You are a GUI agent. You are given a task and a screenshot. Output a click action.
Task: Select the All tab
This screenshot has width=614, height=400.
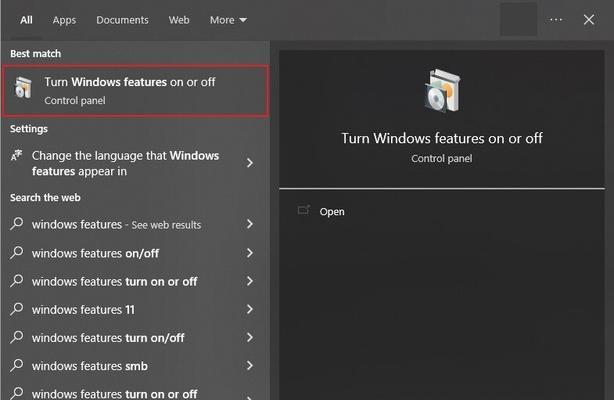click(x=26, y=20)
